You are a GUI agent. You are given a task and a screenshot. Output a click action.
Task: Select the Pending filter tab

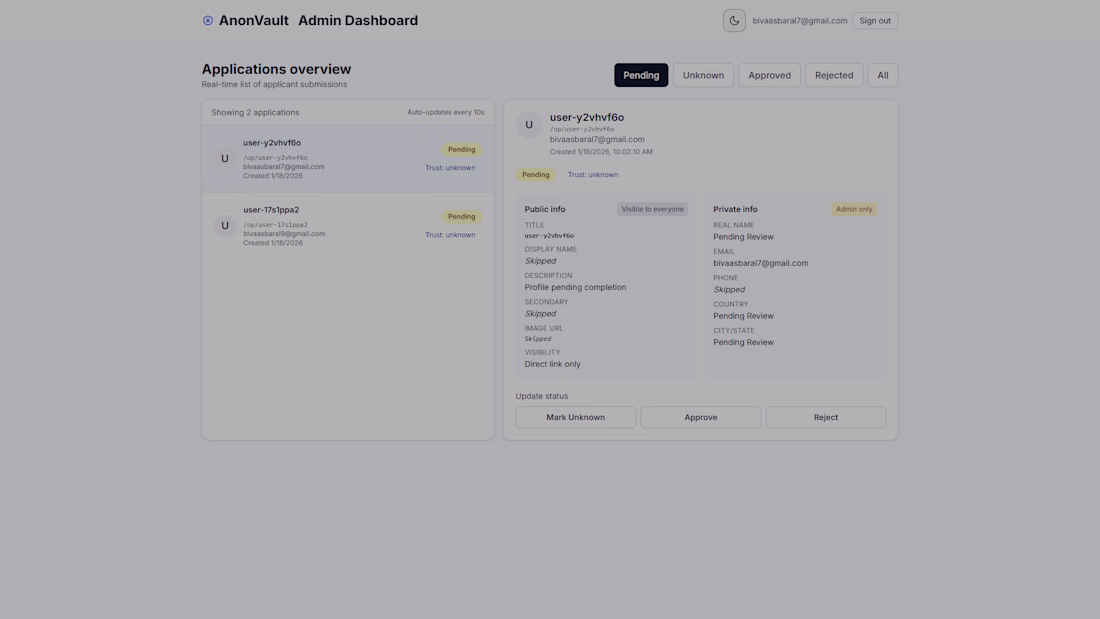641,75
